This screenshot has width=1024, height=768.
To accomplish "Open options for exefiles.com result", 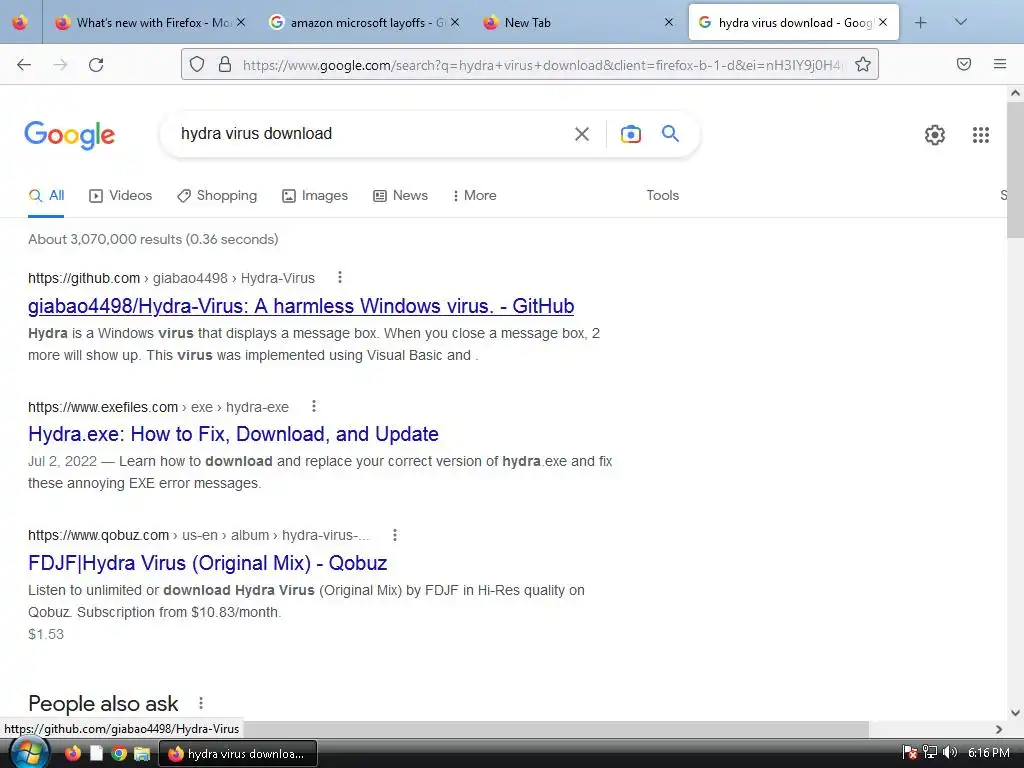I will pos(314,406).
